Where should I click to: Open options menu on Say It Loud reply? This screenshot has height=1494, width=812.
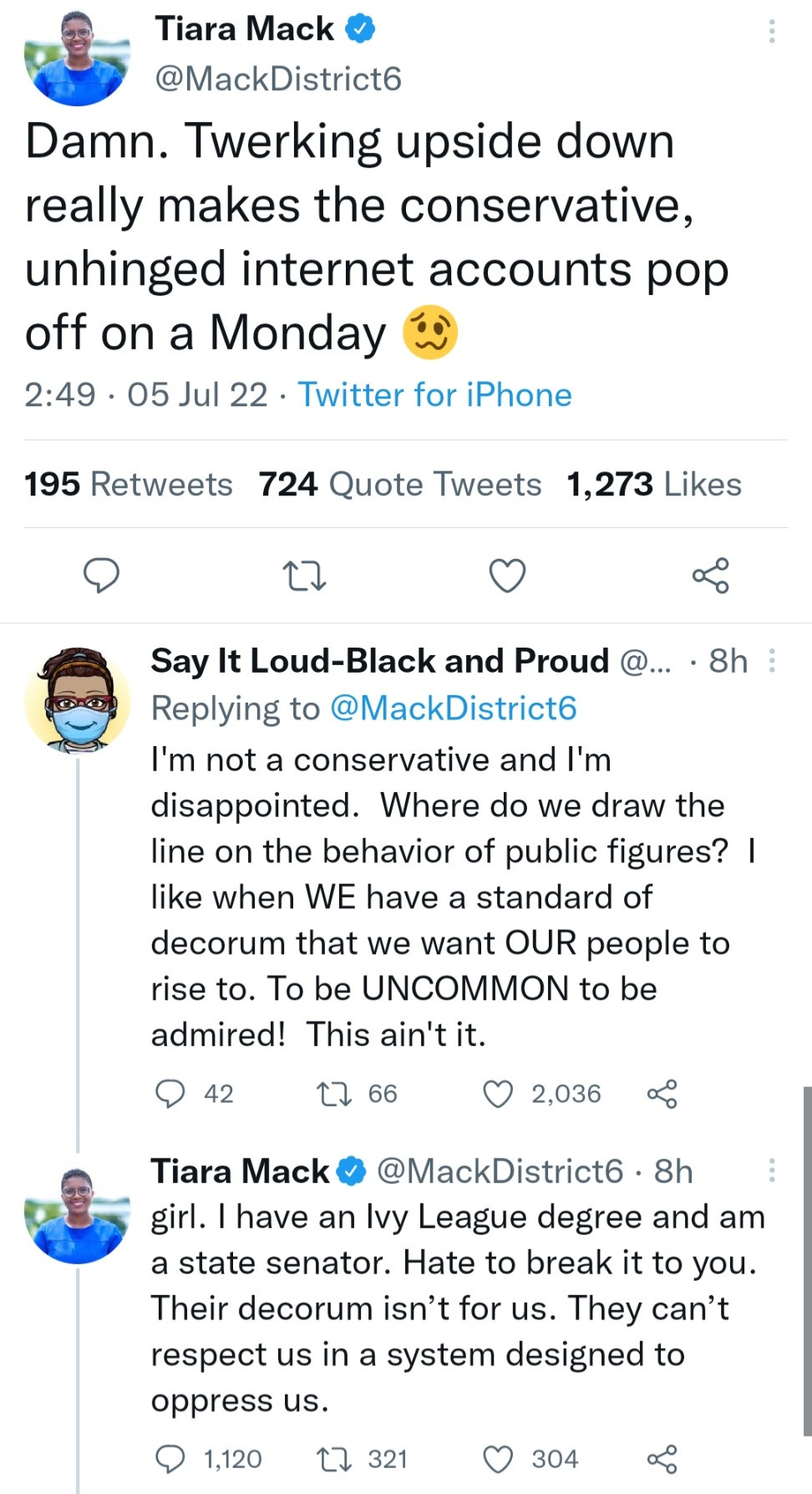771,661
